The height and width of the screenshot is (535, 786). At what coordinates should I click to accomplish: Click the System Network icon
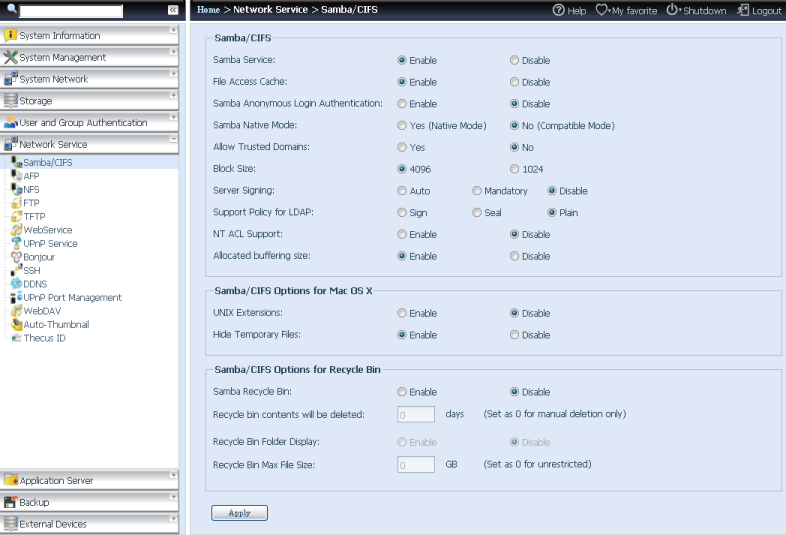[10, 79]
